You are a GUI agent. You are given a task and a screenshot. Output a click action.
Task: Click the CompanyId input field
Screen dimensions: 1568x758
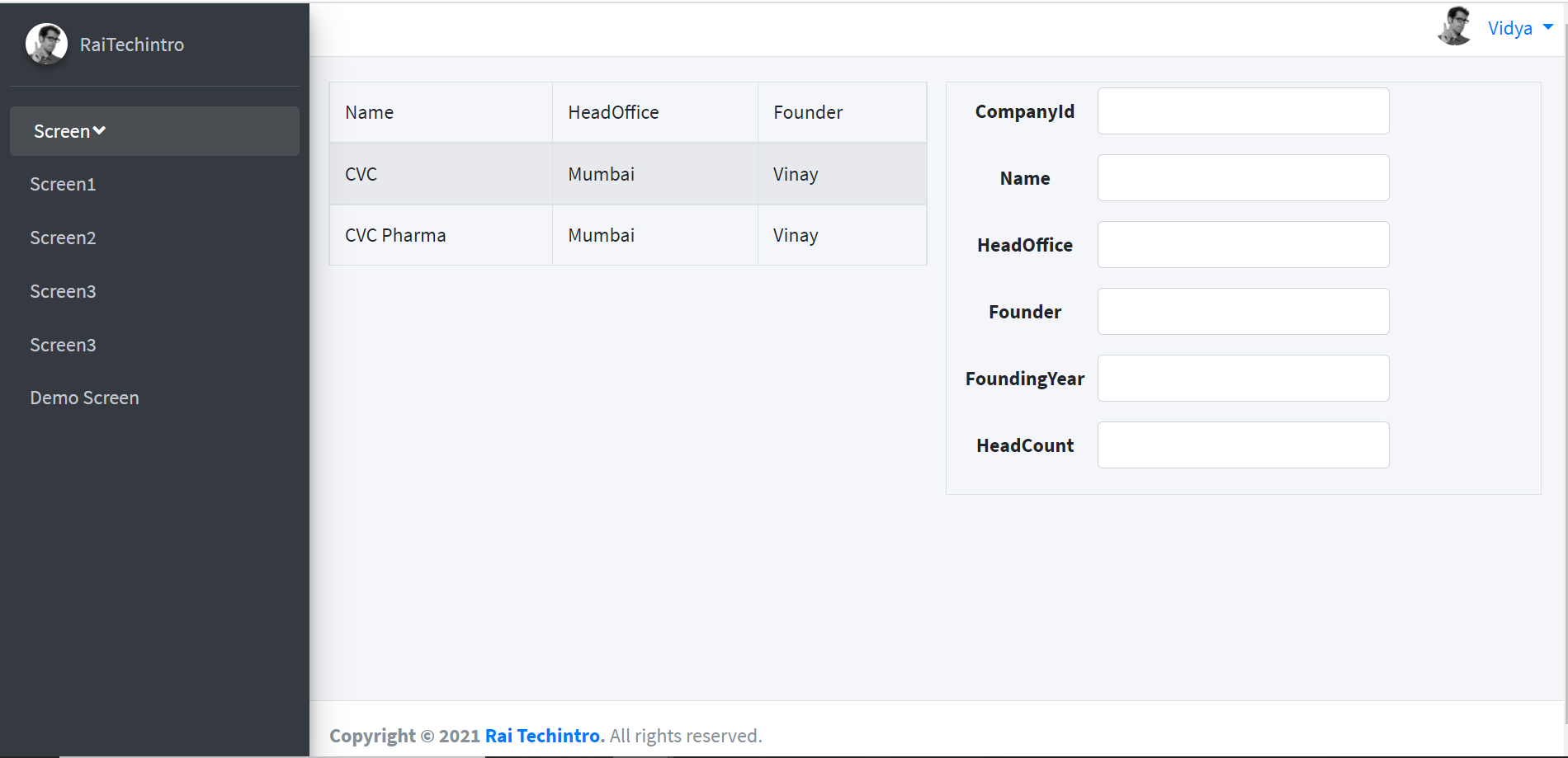[x=1243, y=111]
